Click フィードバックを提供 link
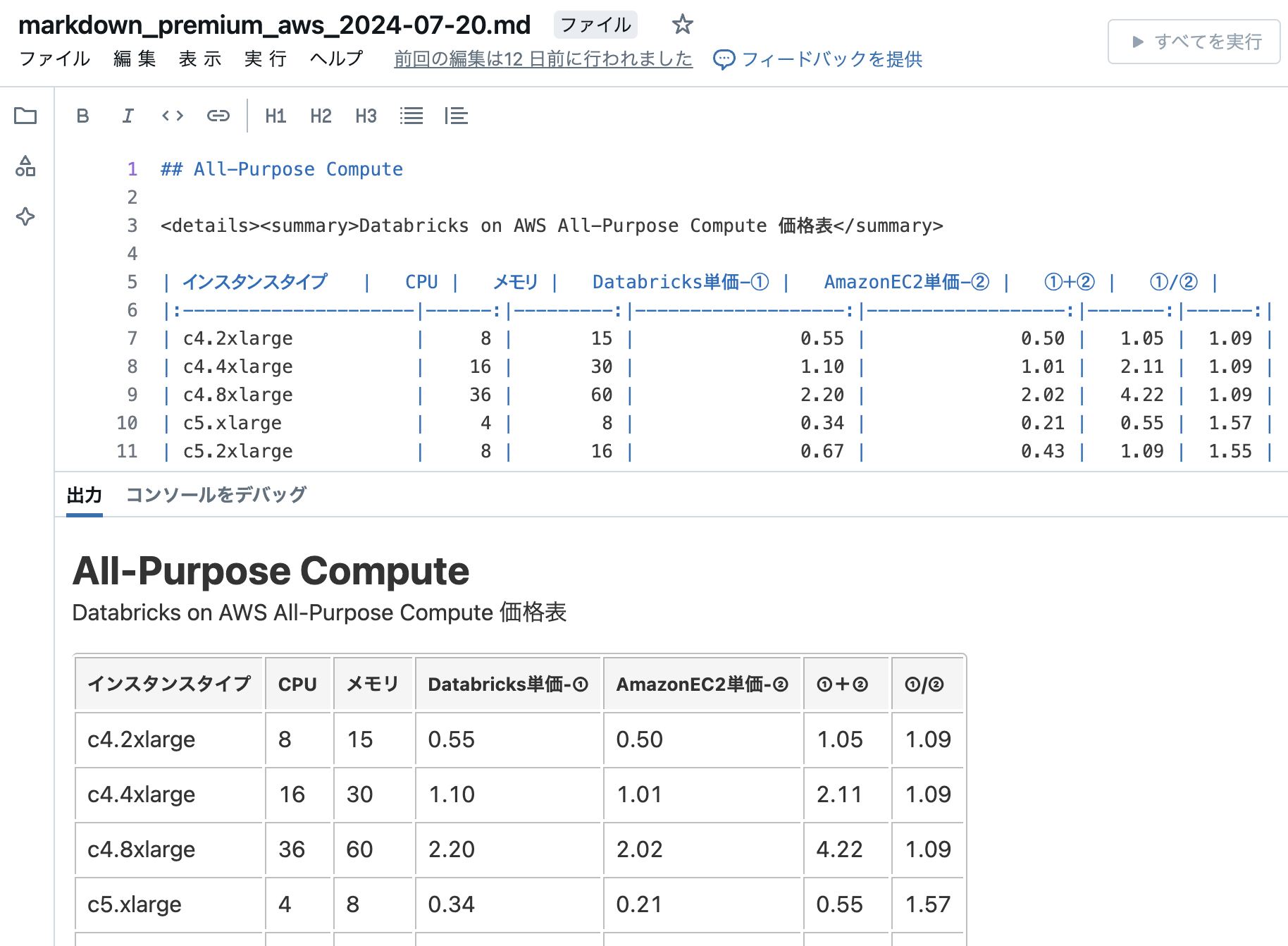1288x946 pixels. (831, 59)
